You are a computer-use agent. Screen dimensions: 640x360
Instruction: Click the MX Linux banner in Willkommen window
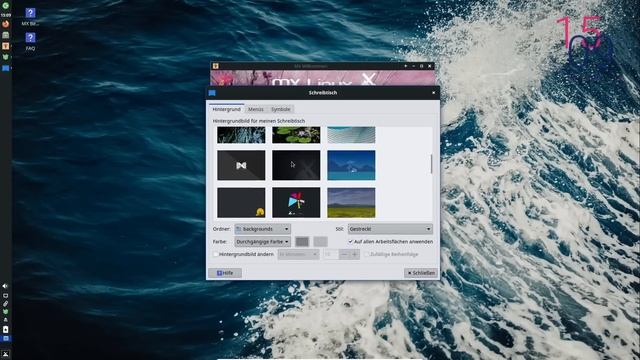pyautogui.click(x=322, y=78)
